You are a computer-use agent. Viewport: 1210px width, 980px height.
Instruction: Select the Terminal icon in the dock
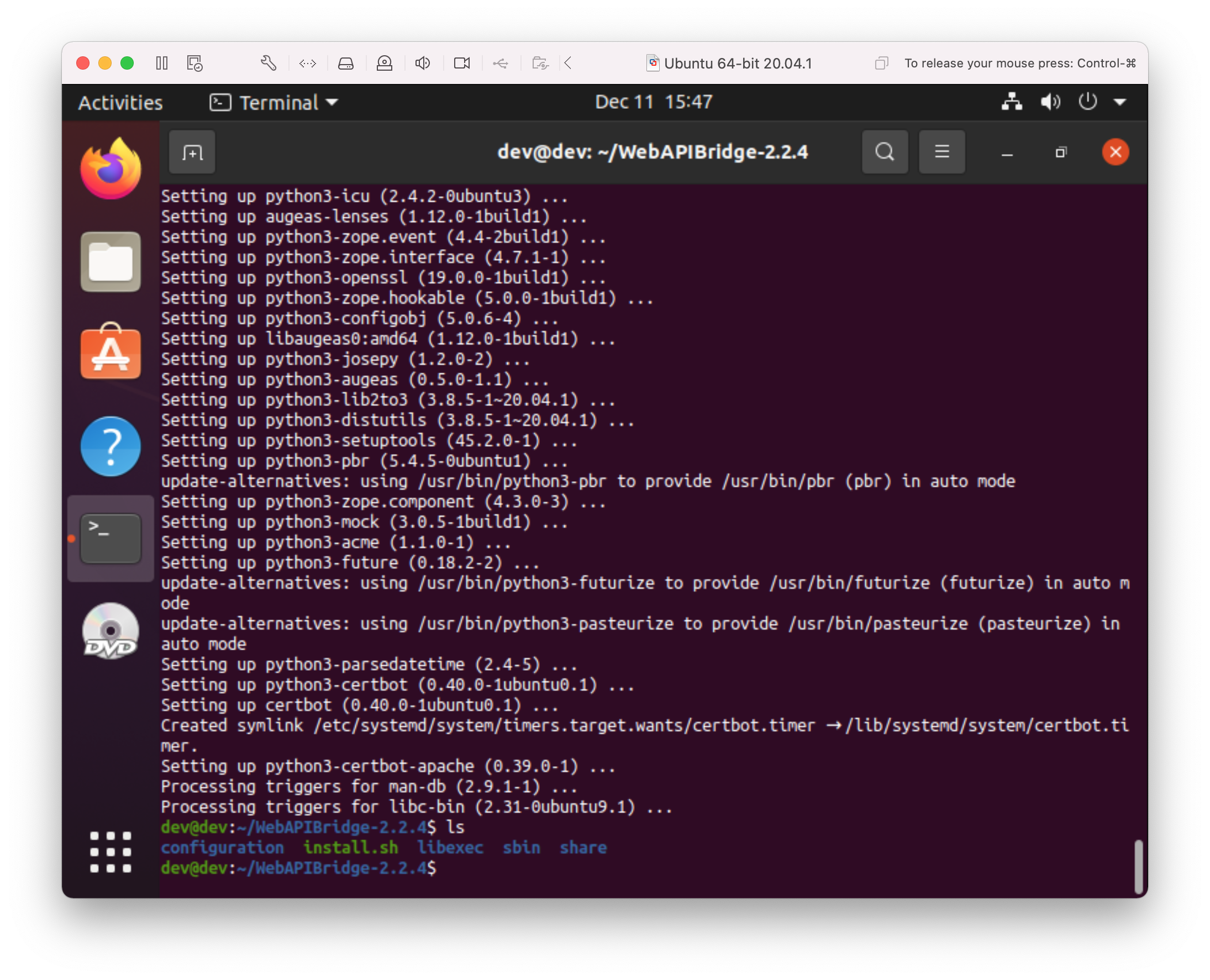111,539
